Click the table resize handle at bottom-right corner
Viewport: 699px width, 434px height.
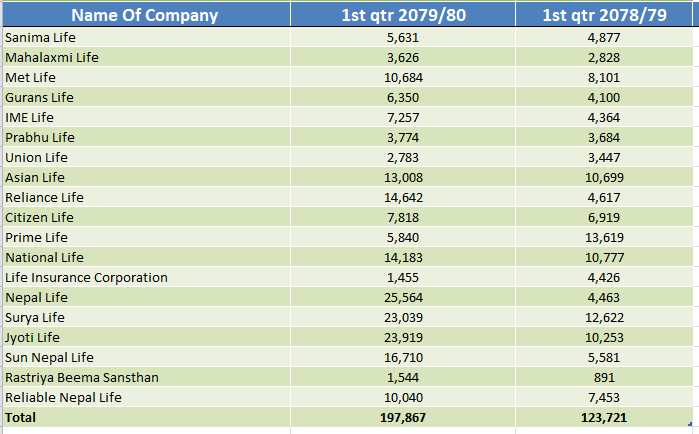690,424
